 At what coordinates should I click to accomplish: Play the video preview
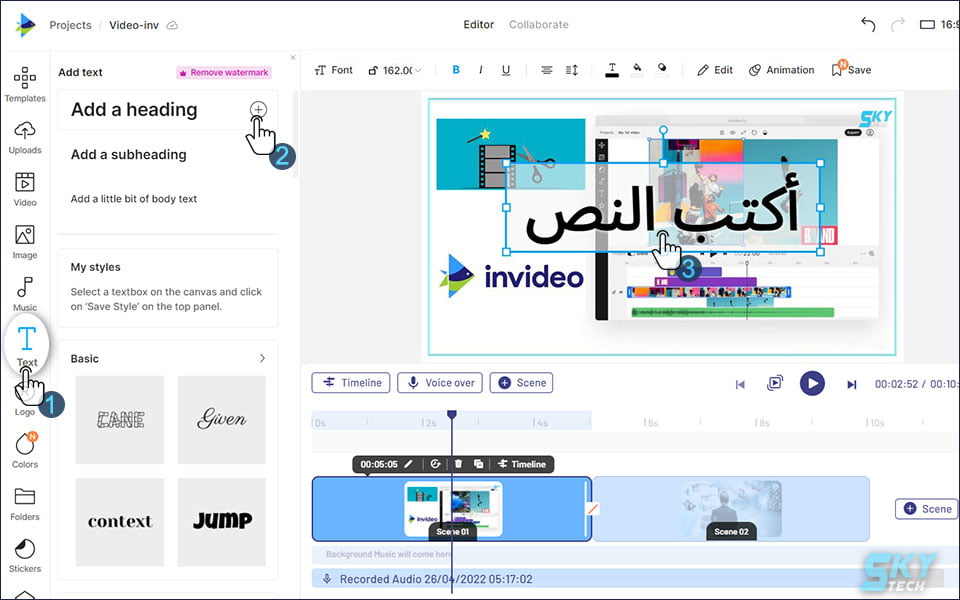[x=812, y=383]
